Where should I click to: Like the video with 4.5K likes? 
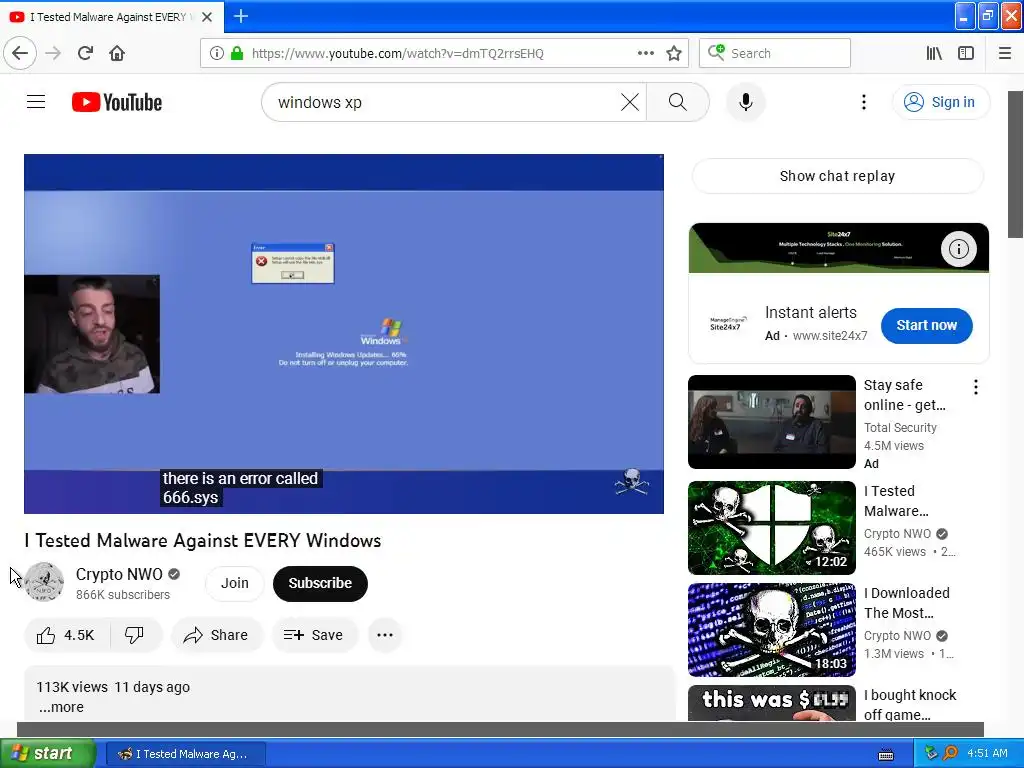click(67, 635)
